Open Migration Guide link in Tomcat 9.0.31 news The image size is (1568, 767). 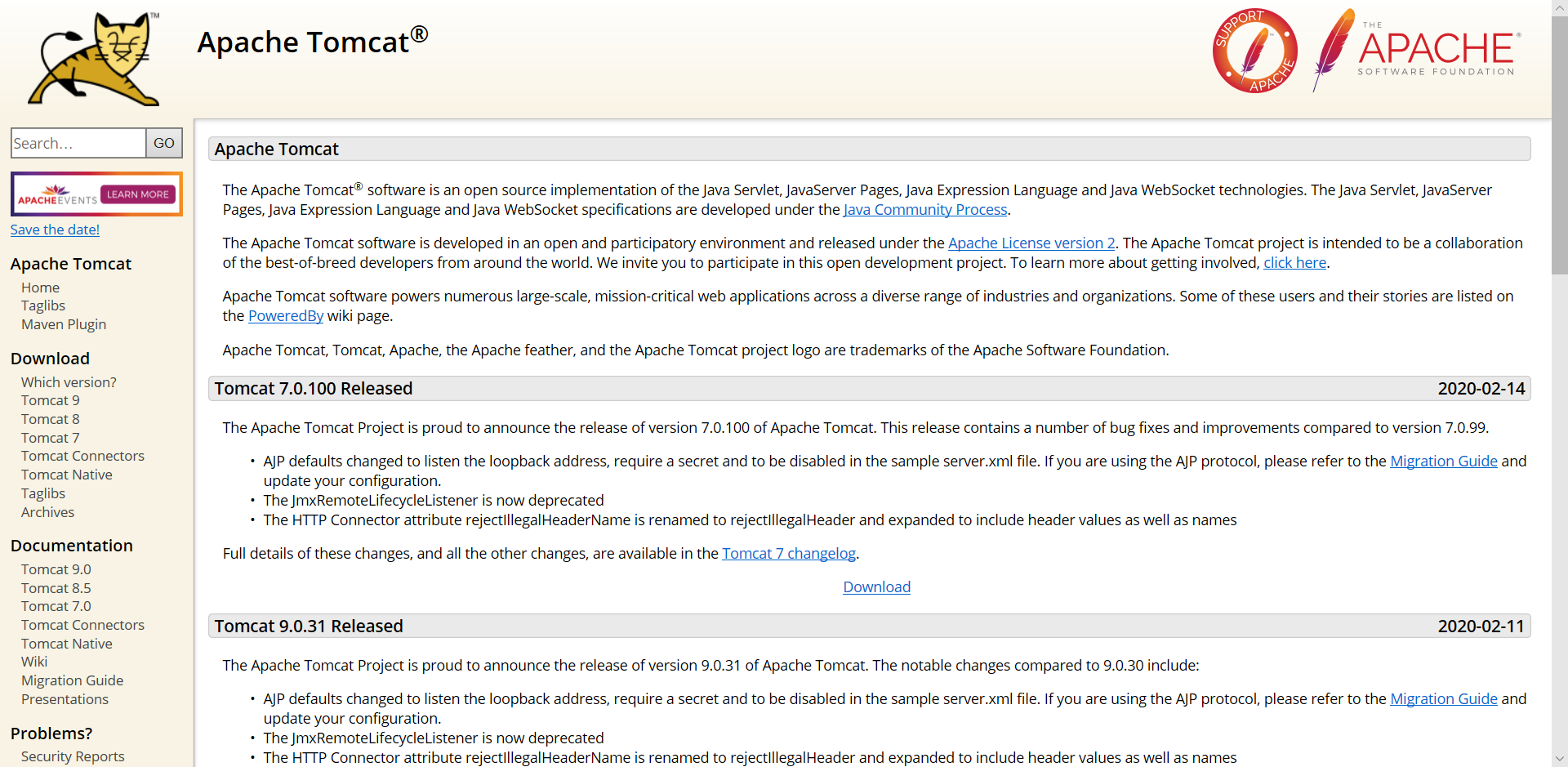click(x=1444, y=699)
